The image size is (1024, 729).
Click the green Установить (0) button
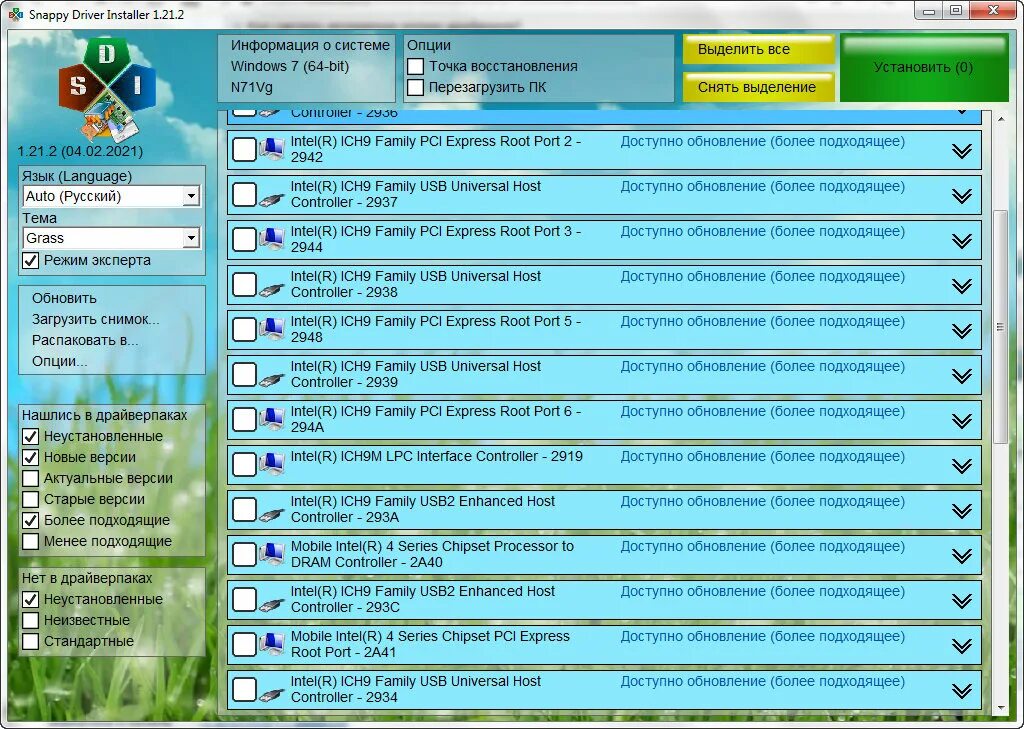click(923, 68)
